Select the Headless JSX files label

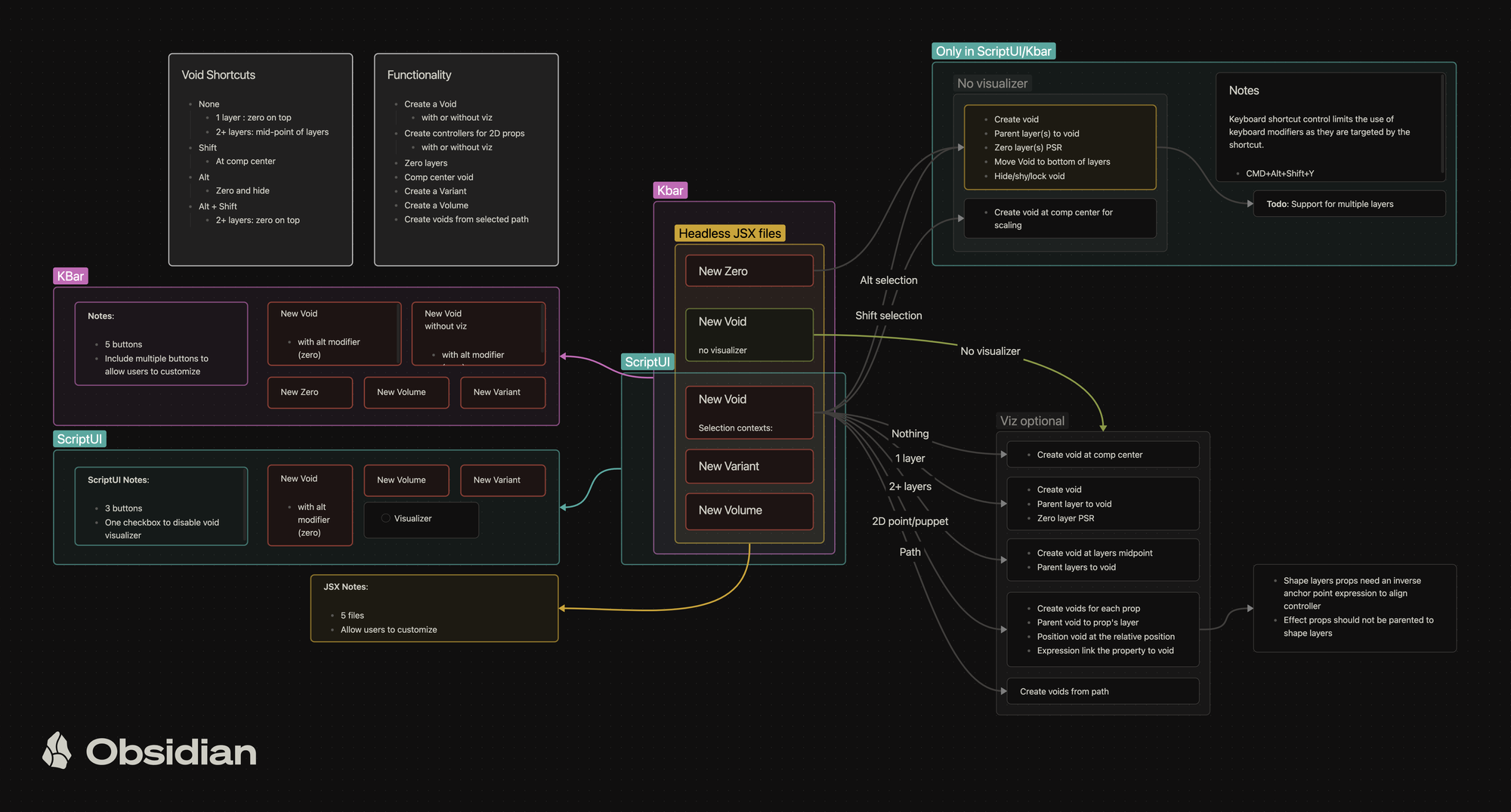730,233
